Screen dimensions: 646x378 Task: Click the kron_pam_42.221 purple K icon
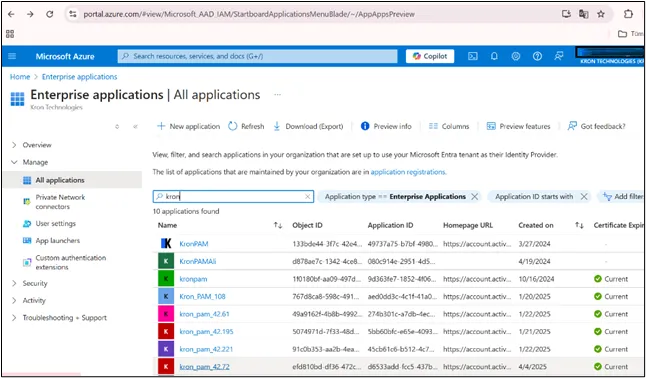click(x=166, y=349)
